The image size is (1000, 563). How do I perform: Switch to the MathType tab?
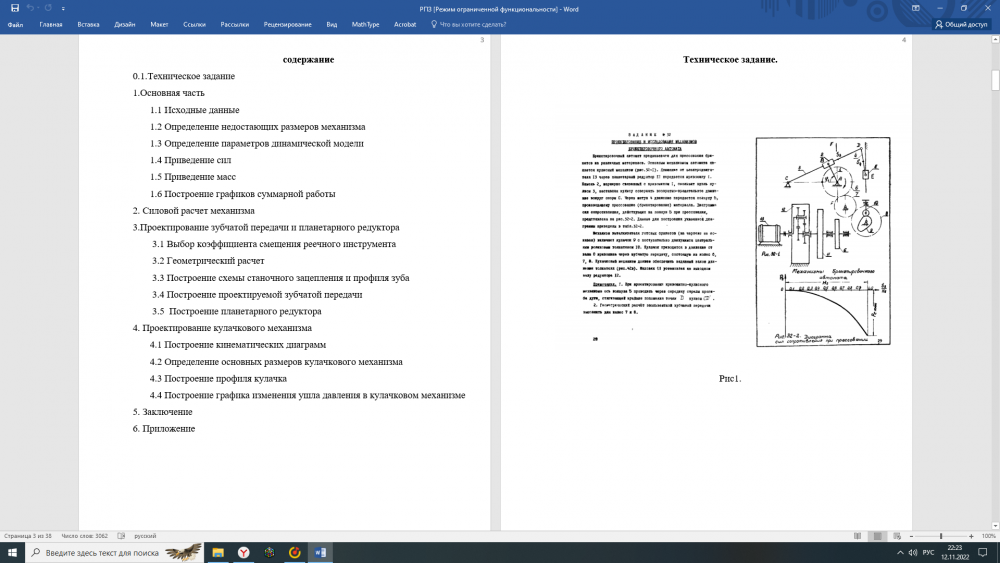coord(365,24)
